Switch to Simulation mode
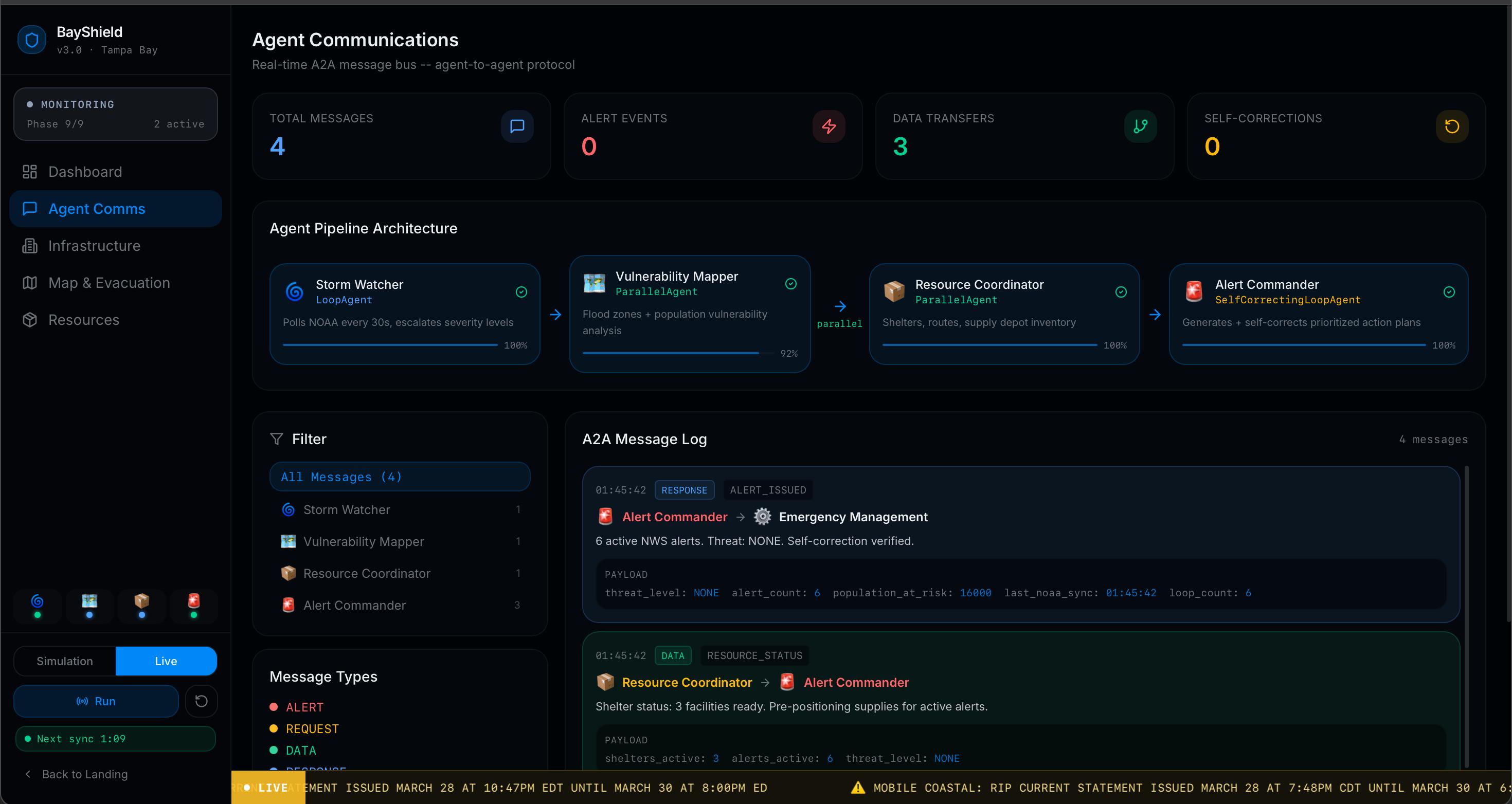Viewport: 1512px width, 804px height. [65, 661]
